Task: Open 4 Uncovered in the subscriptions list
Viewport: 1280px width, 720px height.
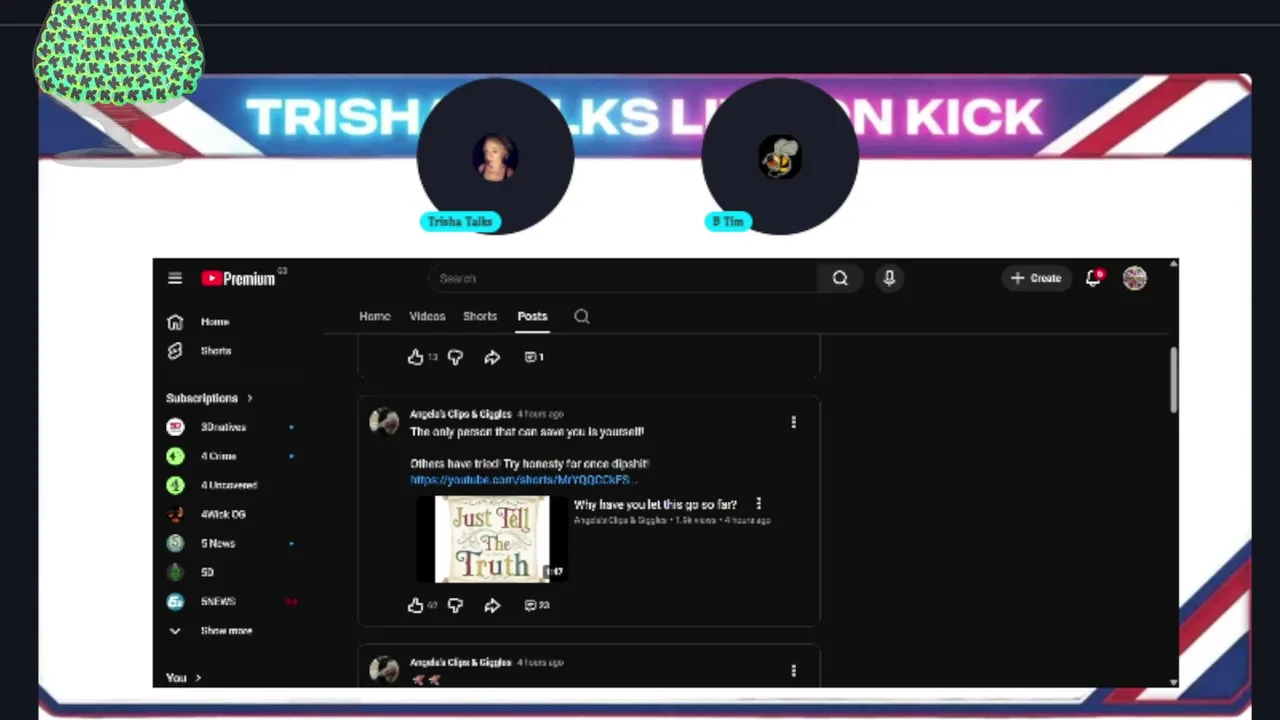Action: tap(229, 485)
